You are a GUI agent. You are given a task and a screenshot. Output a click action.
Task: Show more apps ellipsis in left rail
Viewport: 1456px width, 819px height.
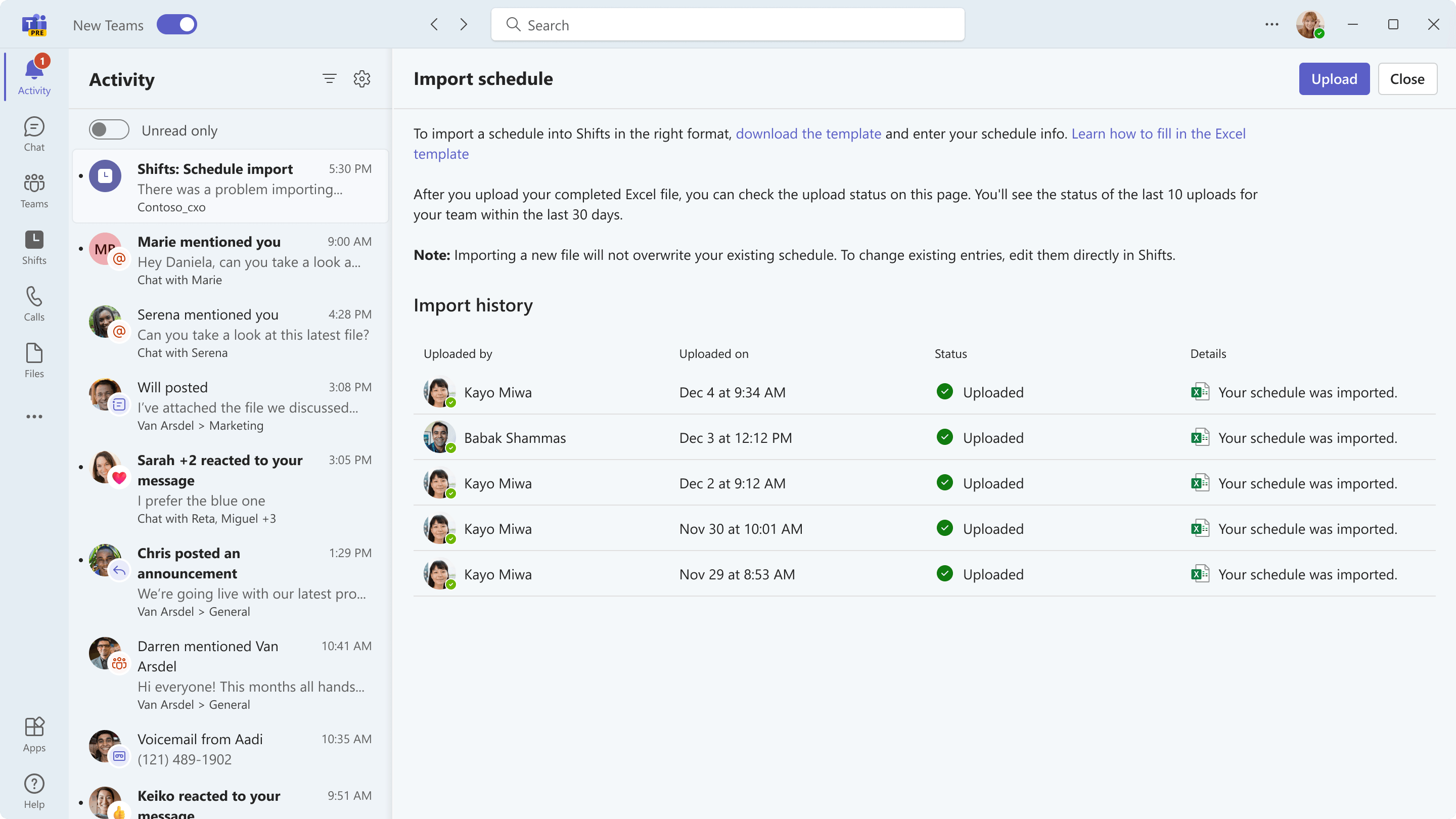click(x=34, y=417)
